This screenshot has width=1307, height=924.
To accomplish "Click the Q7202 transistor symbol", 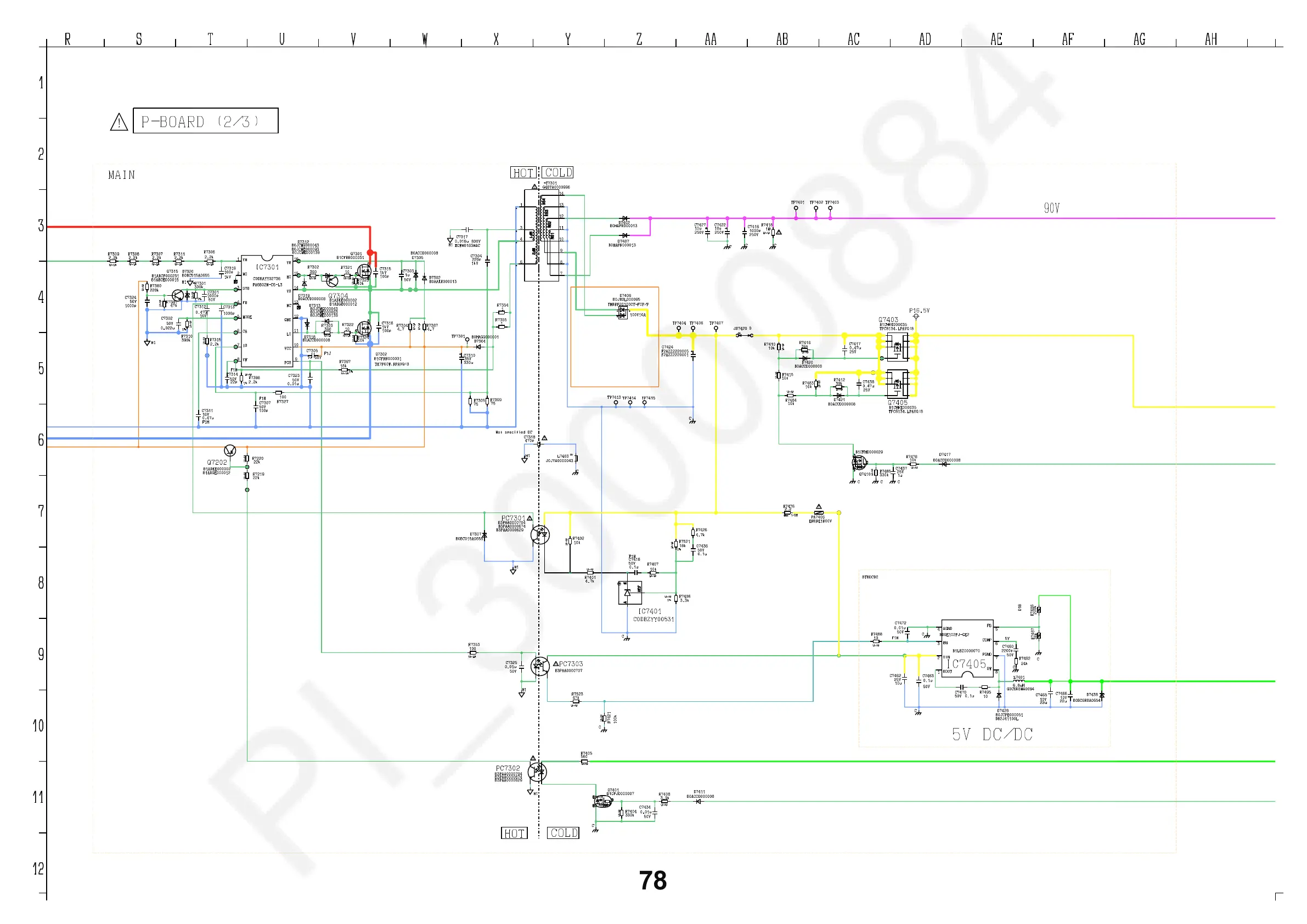I will coord(230,451).
